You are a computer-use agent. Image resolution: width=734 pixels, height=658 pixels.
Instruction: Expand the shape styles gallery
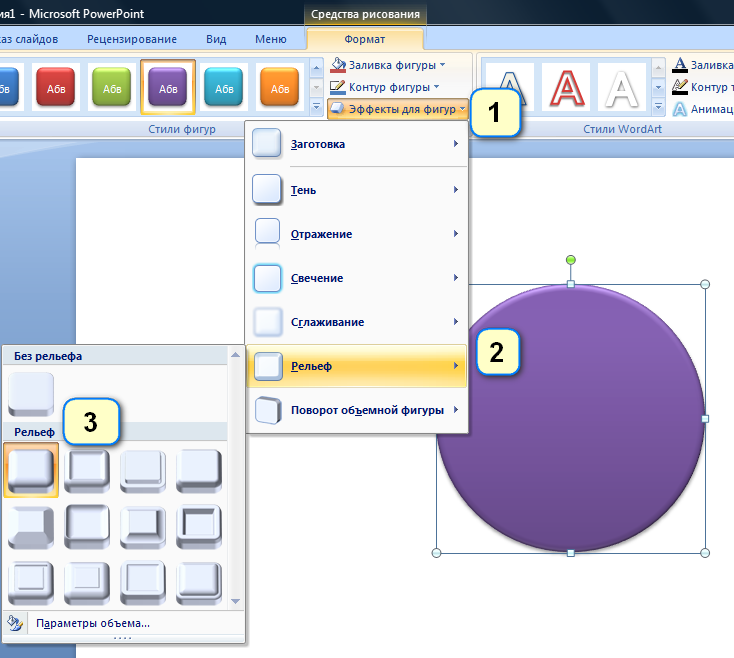pyautogui.click(x=316, y=107)
